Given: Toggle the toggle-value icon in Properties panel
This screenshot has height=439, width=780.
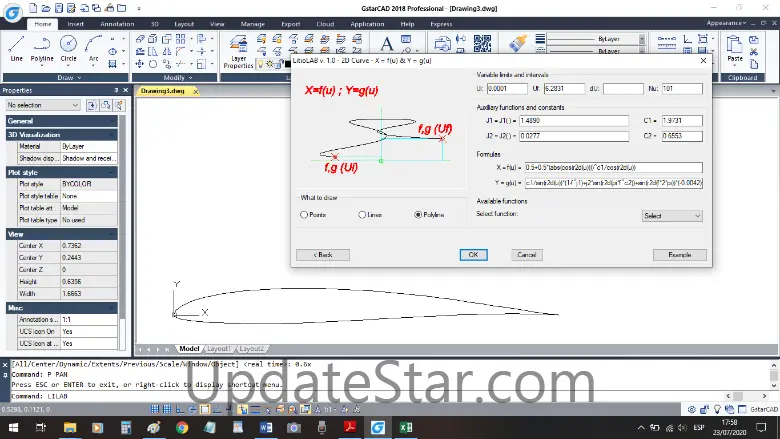Looking at the screenshot, I should [92, 105].
